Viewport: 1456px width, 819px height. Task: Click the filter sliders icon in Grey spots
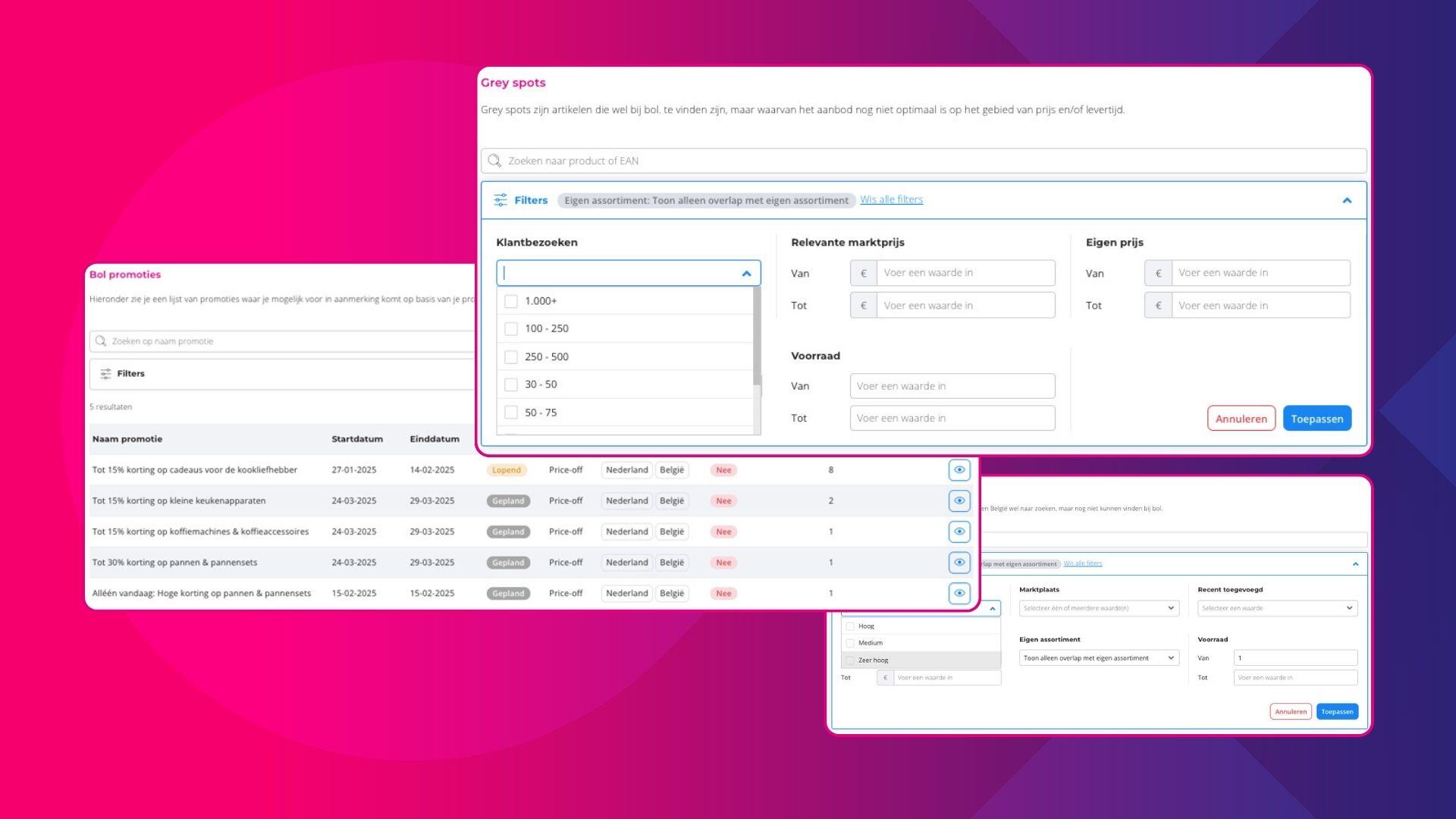(x=500, y=200)
